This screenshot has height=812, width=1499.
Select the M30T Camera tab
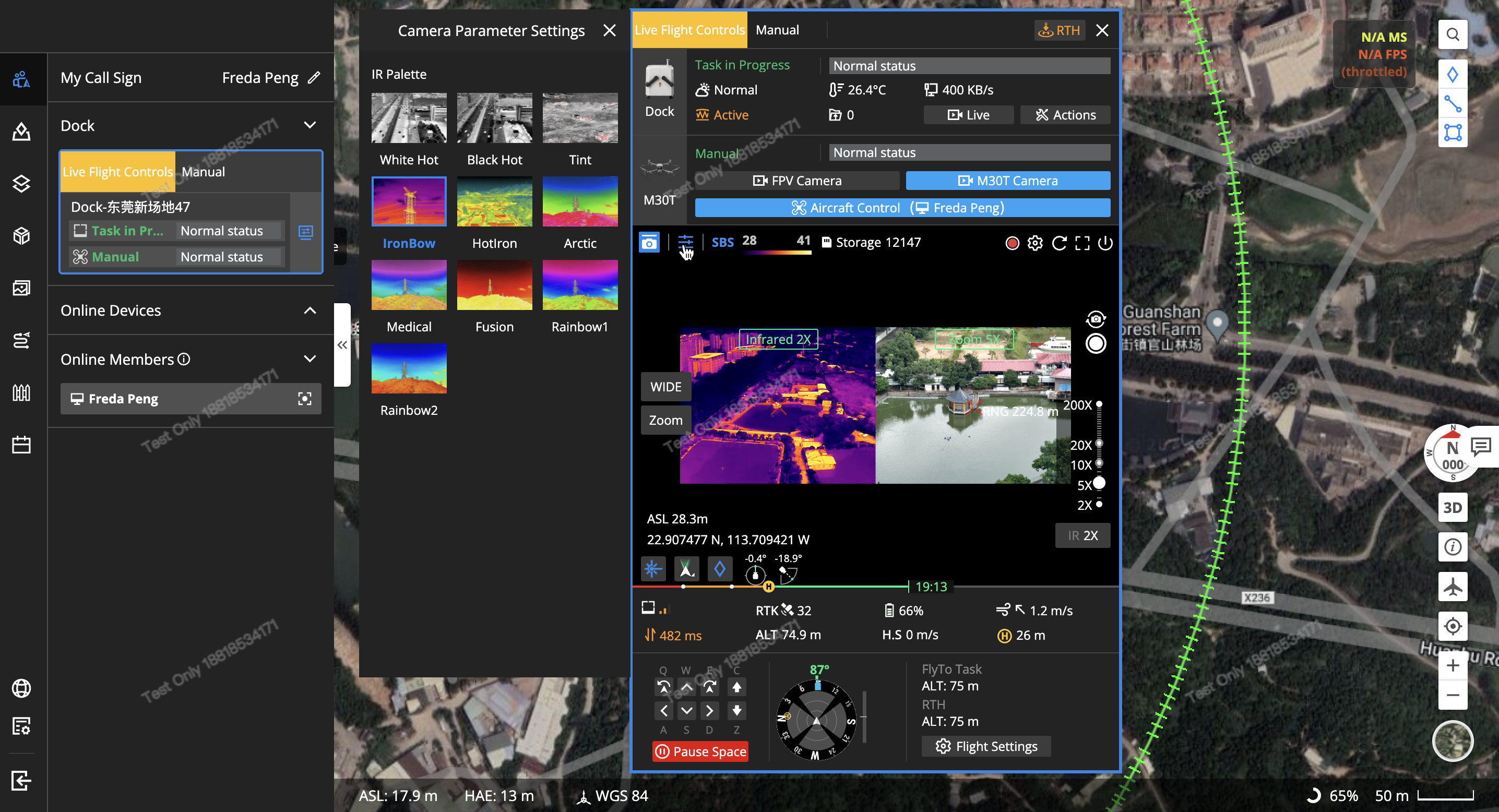(x=1007, y=181)
